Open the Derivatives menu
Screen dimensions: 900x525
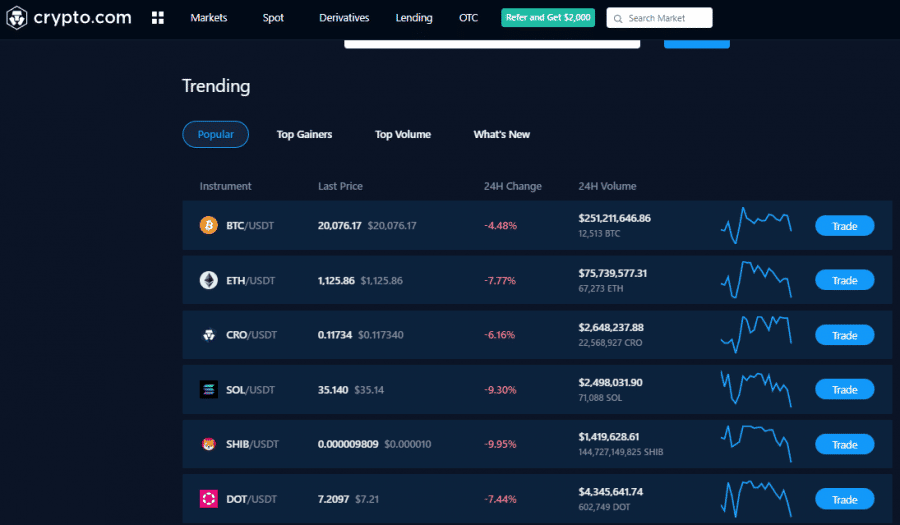point(344,18)
